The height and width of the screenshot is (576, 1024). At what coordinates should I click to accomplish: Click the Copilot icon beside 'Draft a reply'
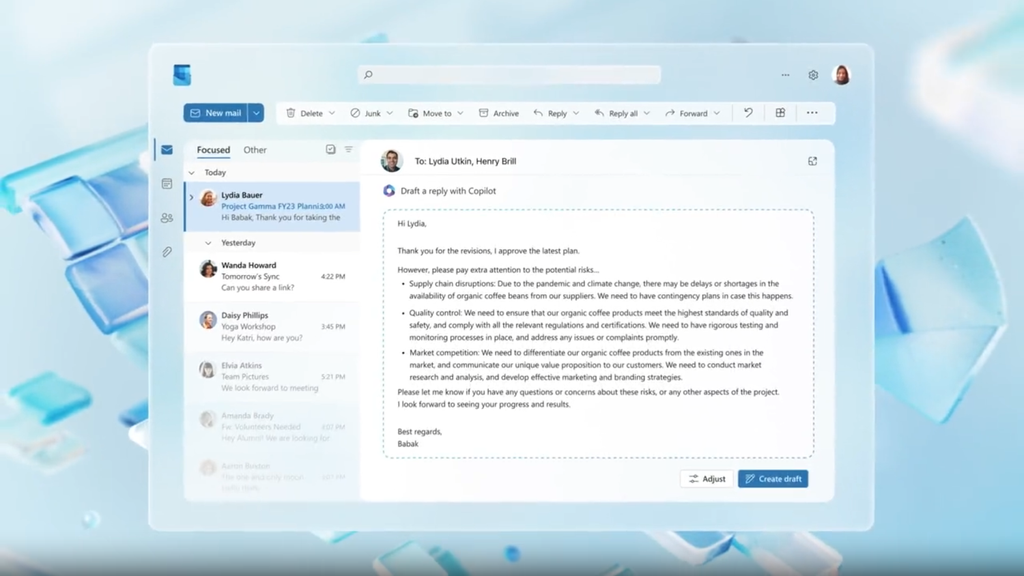(389, 191)
